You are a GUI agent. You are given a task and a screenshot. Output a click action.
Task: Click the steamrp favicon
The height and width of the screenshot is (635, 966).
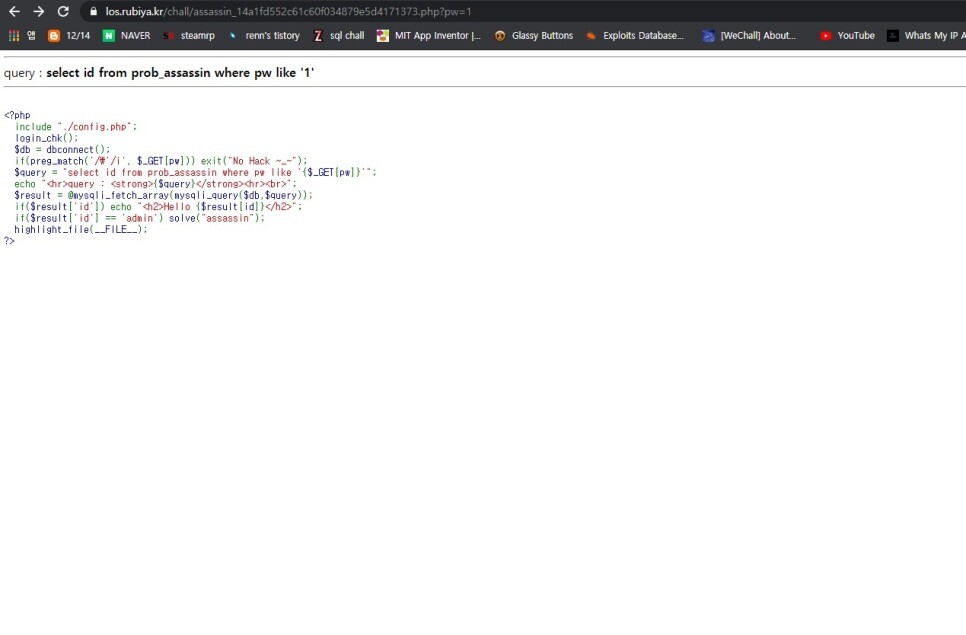(x=168, y=36)
